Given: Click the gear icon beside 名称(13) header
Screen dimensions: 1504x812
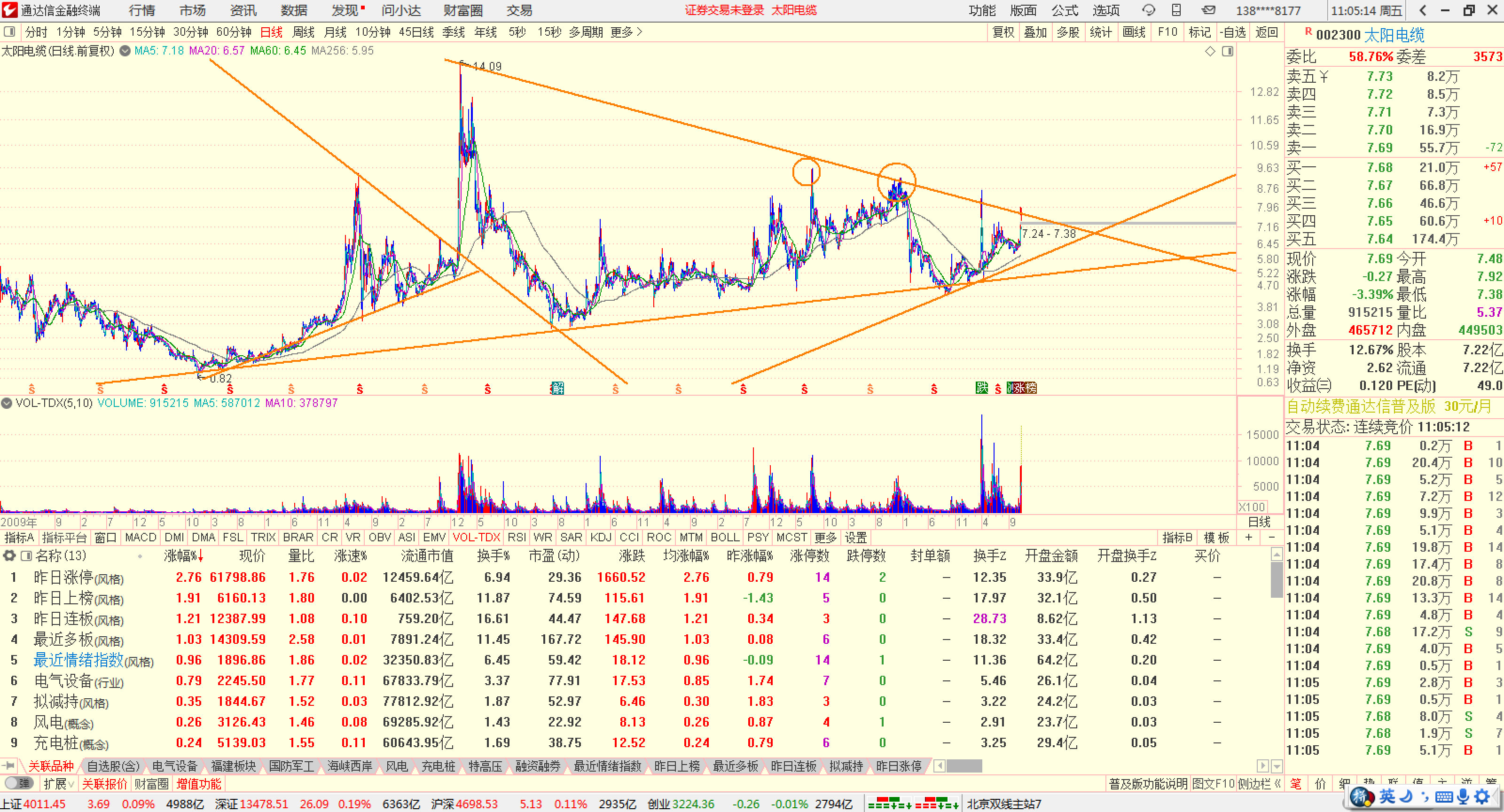Looking at the screenshot, I should coord(9,555).
